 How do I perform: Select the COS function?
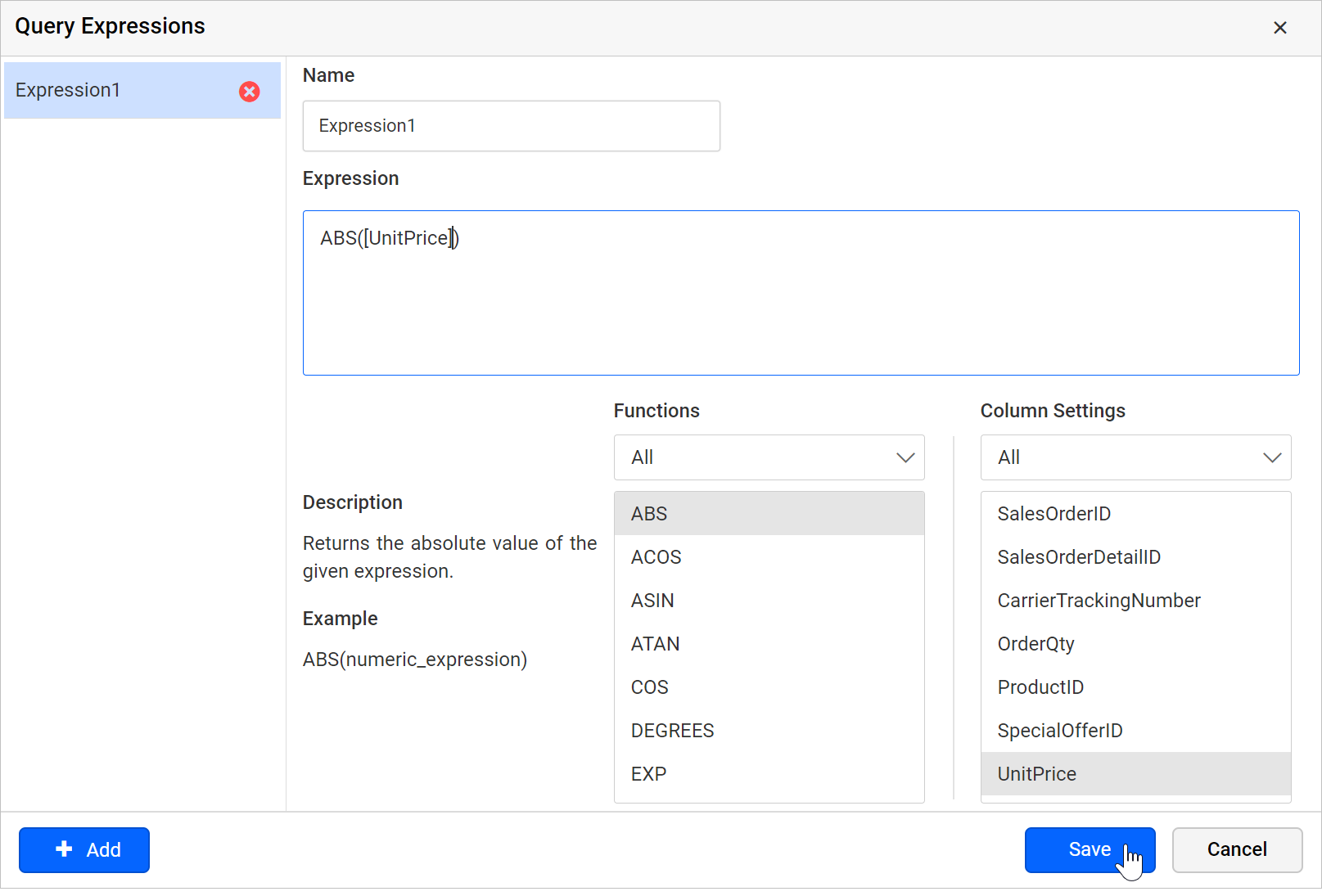[769, 687]
